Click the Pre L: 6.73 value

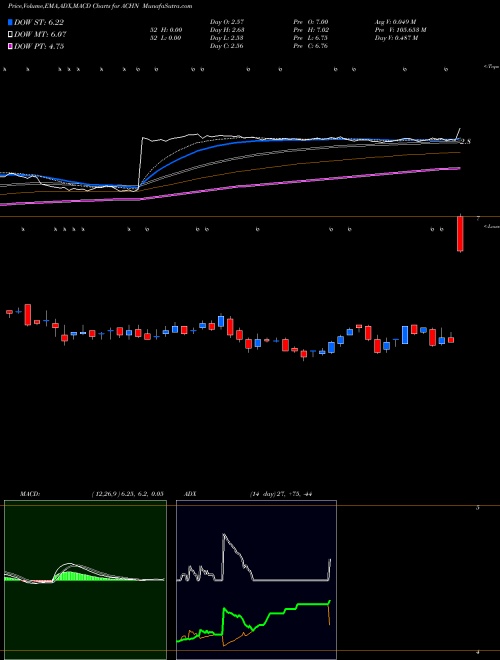[311, 38]
